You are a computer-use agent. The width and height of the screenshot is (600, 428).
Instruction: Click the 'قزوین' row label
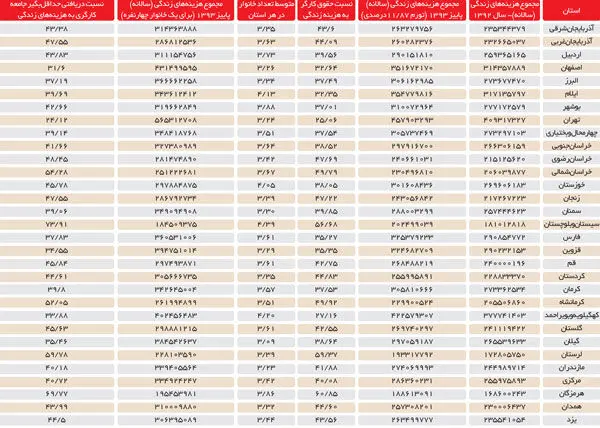click(571, 250)
